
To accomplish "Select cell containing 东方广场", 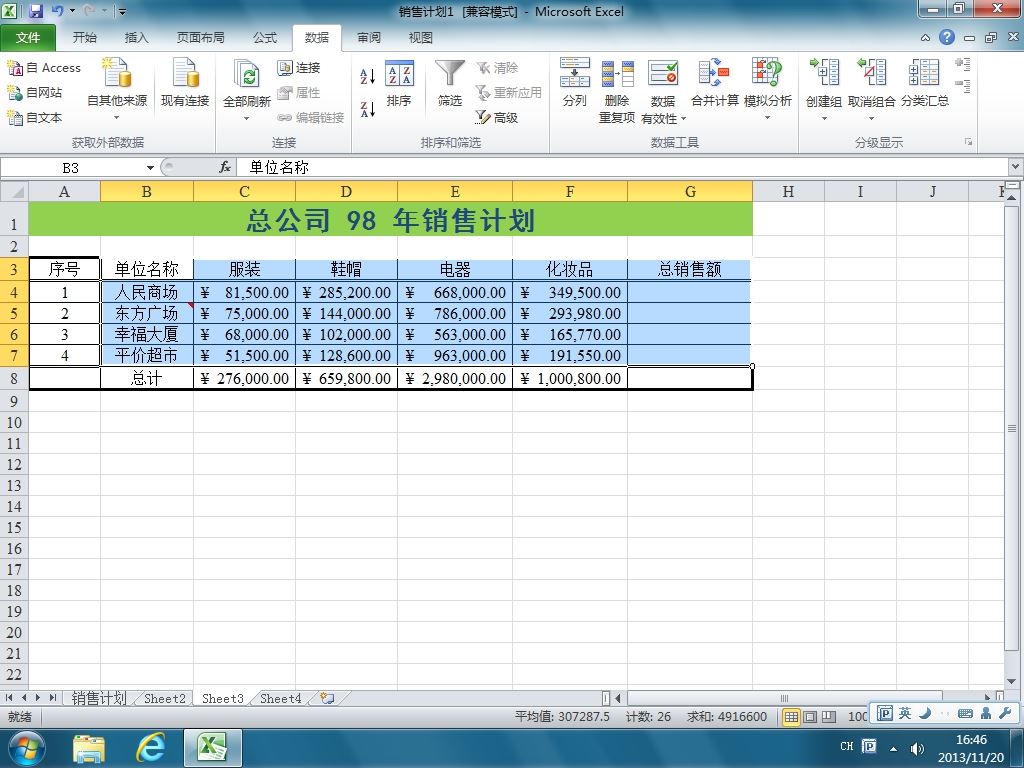I will click(146, 313).
